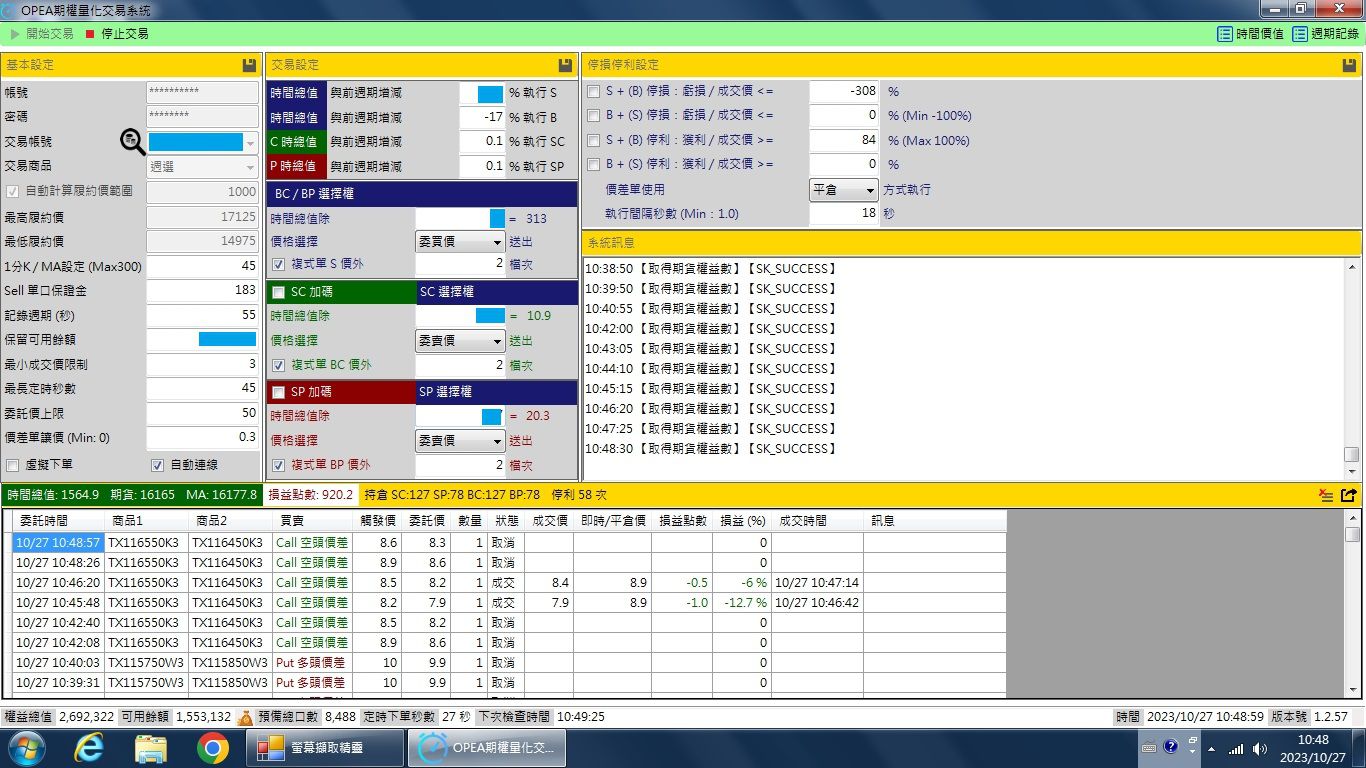Open Google Chrome from the taskbar
1366x768 pixels.
click(212, 747)
